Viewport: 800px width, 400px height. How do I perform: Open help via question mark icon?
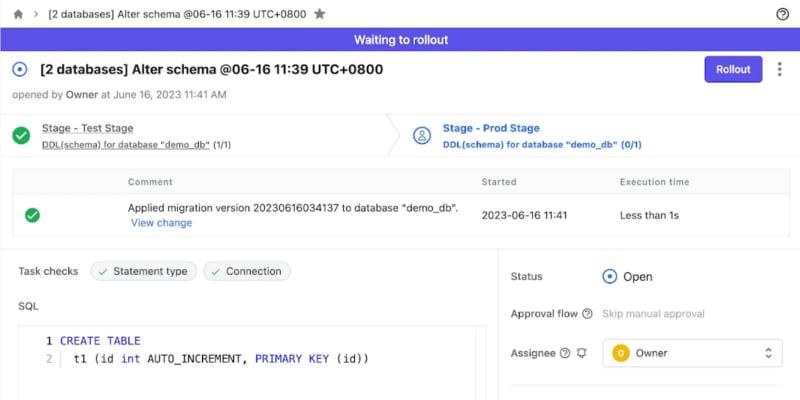pos(782,14)
